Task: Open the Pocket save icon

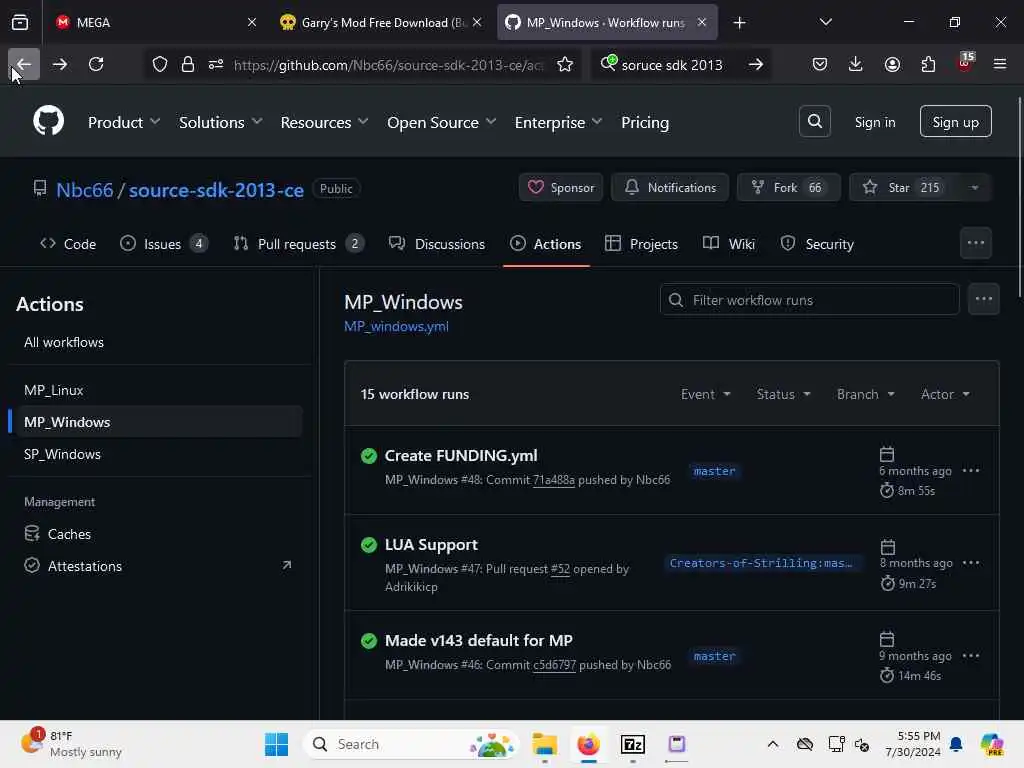Action: pos(820,64)
